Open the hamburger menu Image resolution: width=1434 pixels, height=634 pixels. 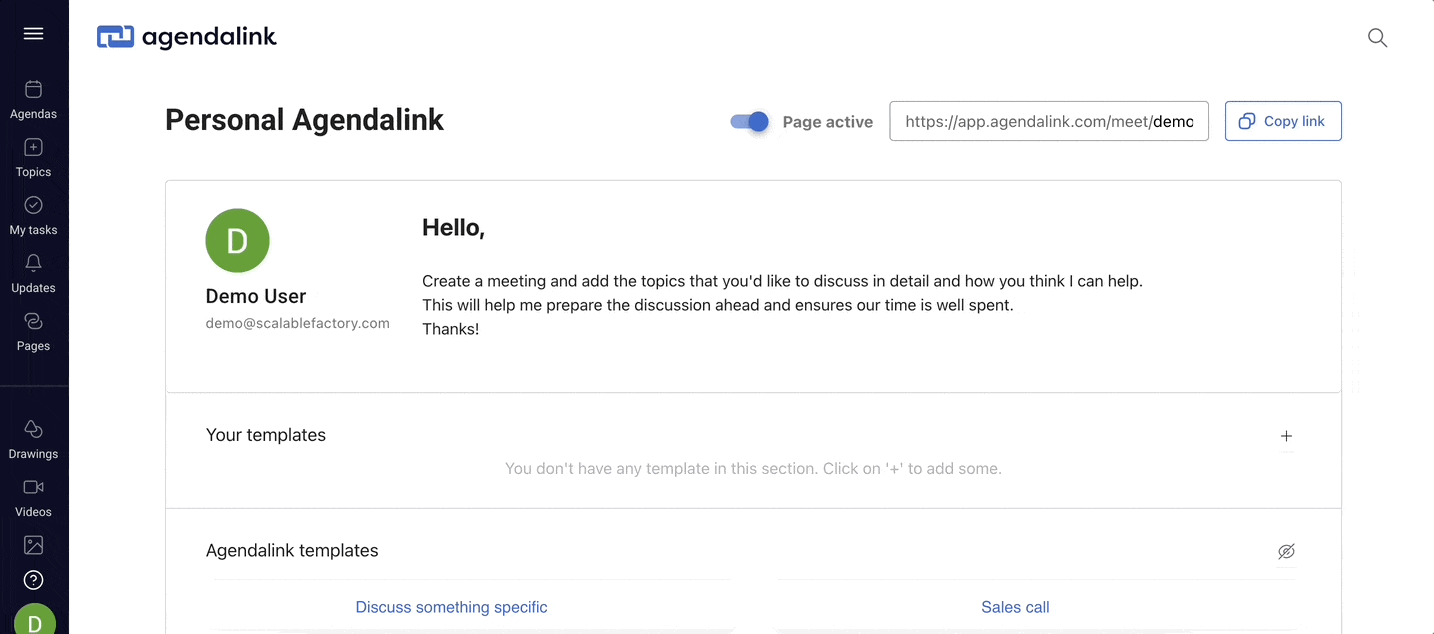[x=33, y=34]
